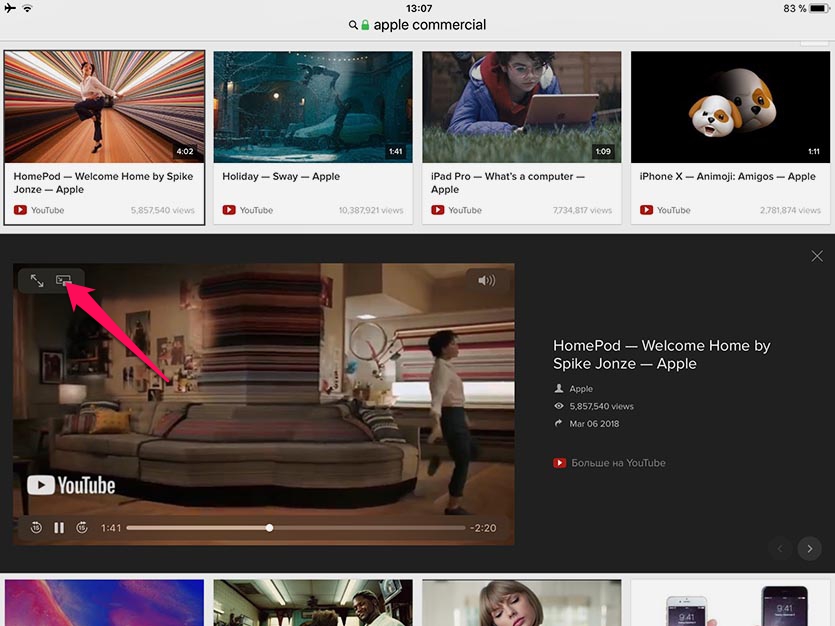Image resolution: width=835 pixels, height=626 pixels.
Task: Click the elapsed time '1:41' in player
Action: (x=111, y=528)
